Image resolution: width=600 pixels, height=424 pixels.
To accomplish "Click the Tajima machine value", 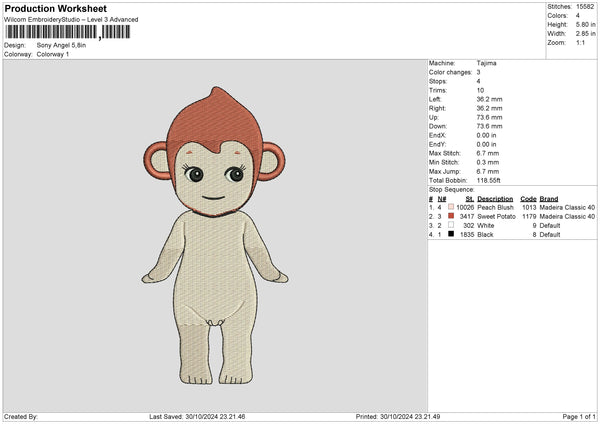I will coord(486,63).
